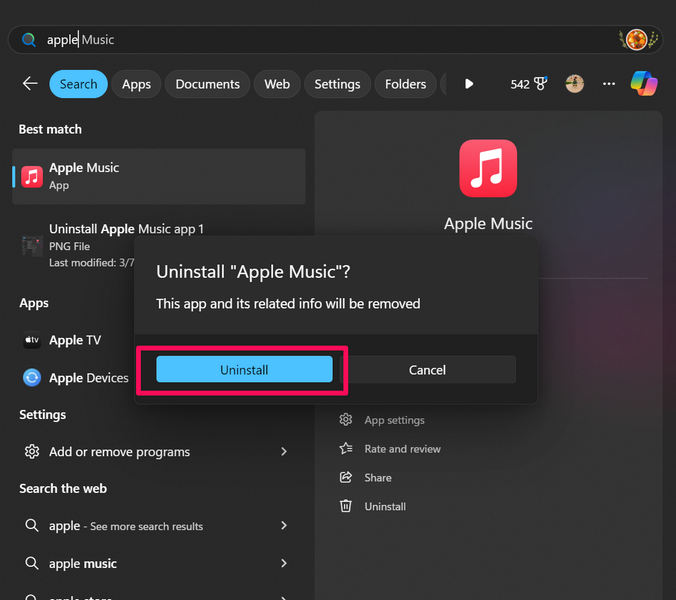Switch to the Documents filter tab

point(207,84)
